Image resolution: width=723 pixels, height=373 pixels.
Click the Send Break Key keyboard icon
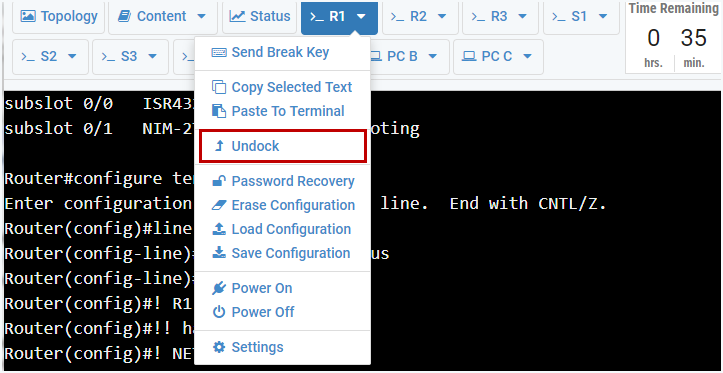tap(219, 53)
